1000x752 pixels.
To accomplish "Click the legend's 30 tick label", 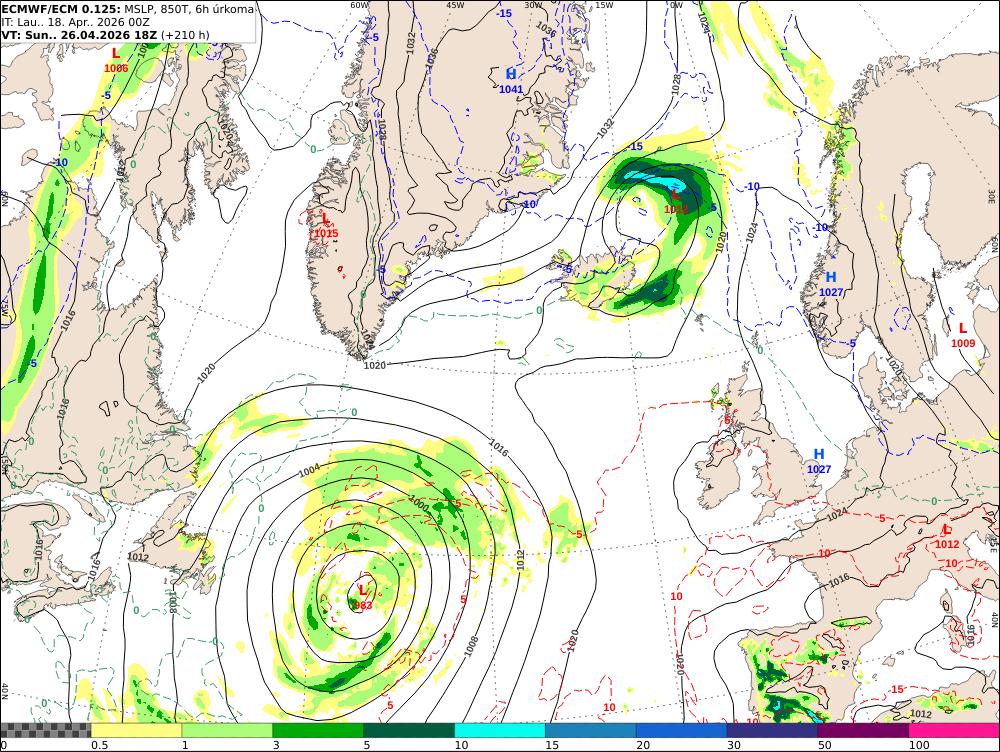I will [734, 745].
